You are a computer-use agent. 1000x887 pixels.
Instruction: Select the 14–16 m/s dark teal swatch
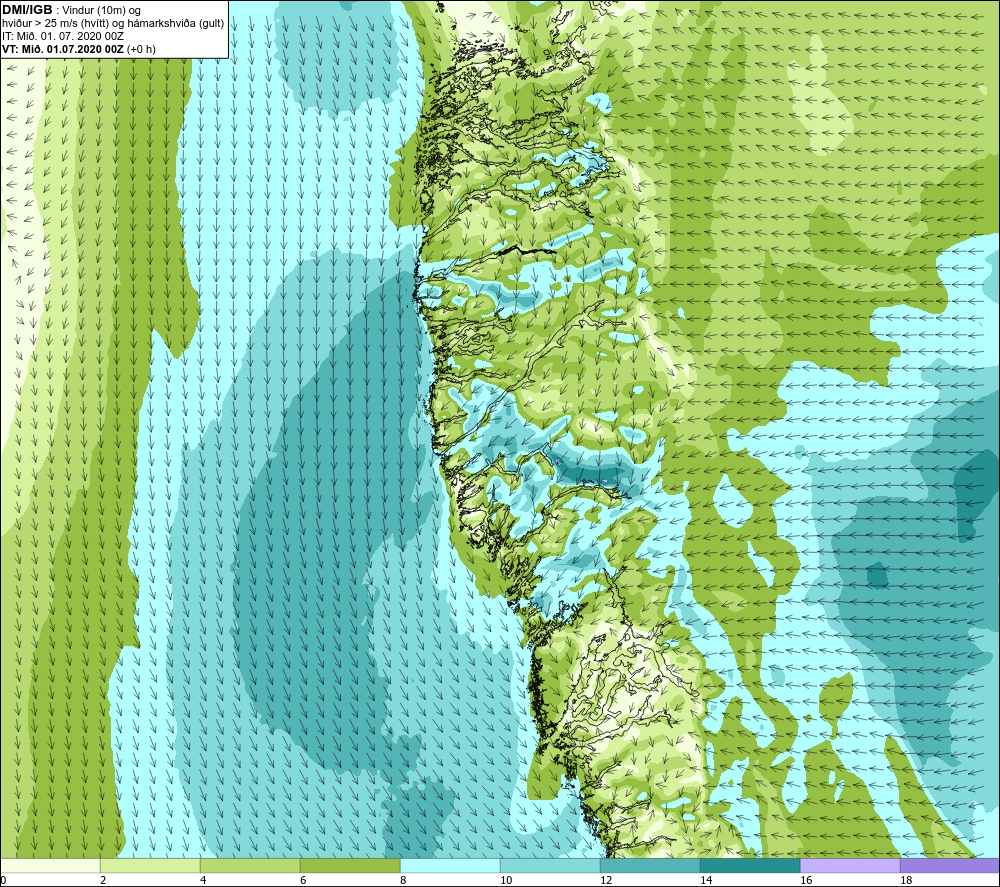coord(750,865)
